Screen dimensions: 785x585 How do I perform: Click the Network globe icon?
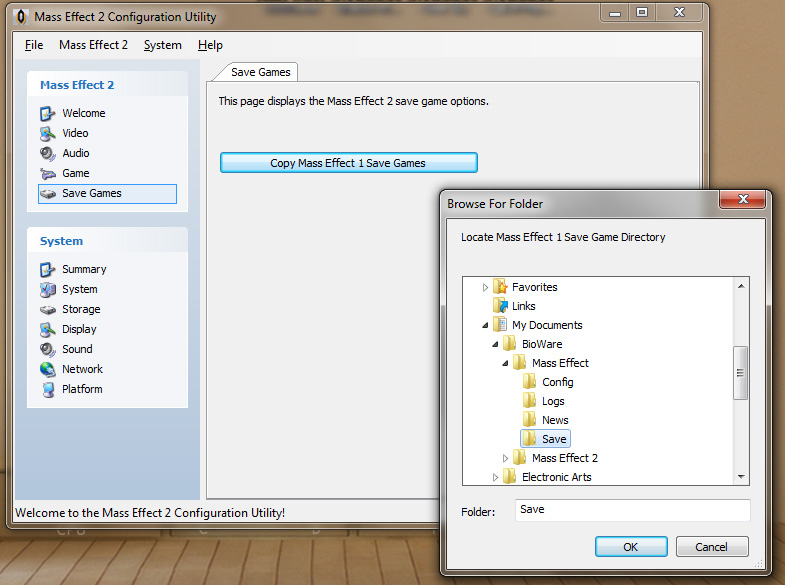(x=48, y=370)
